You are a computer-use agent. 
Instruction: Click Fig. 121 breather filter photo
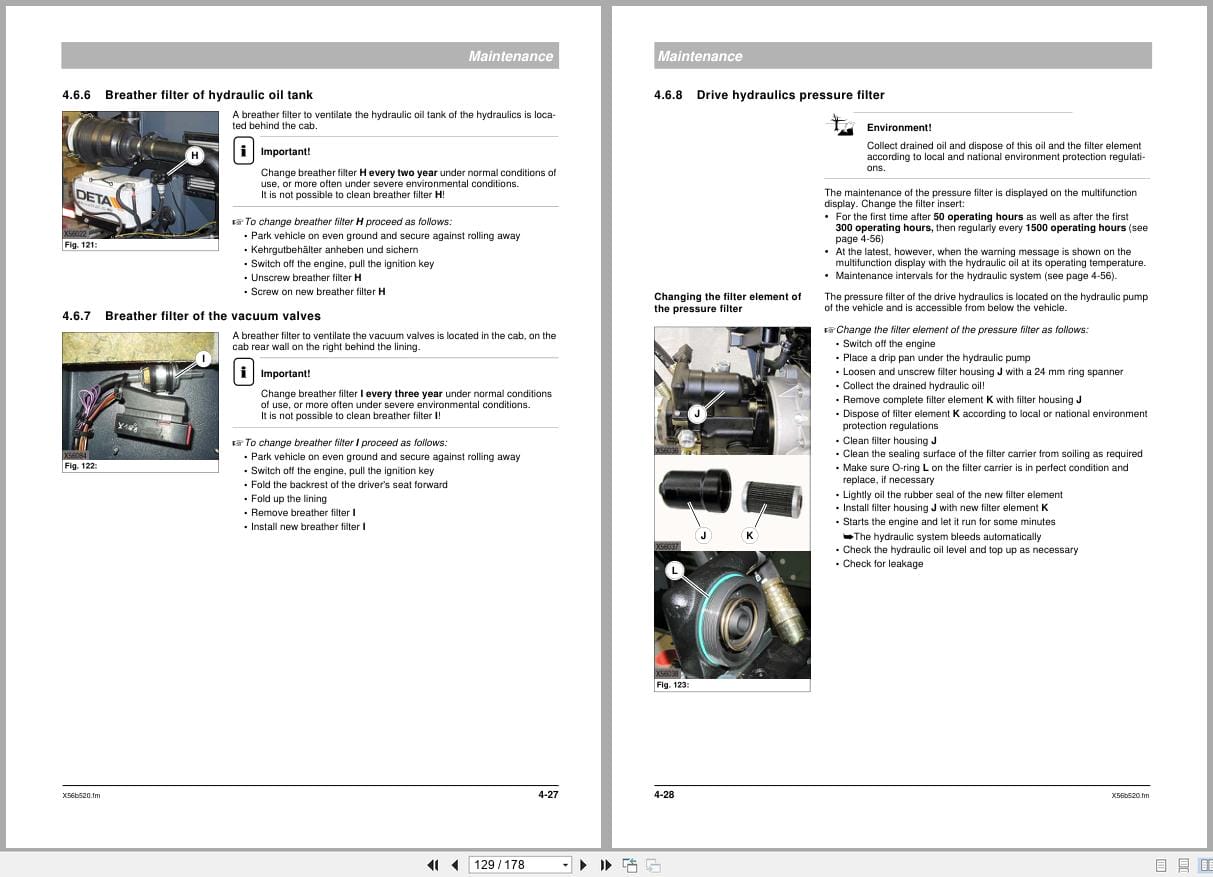pyautogui.click(x=140, y=175)
